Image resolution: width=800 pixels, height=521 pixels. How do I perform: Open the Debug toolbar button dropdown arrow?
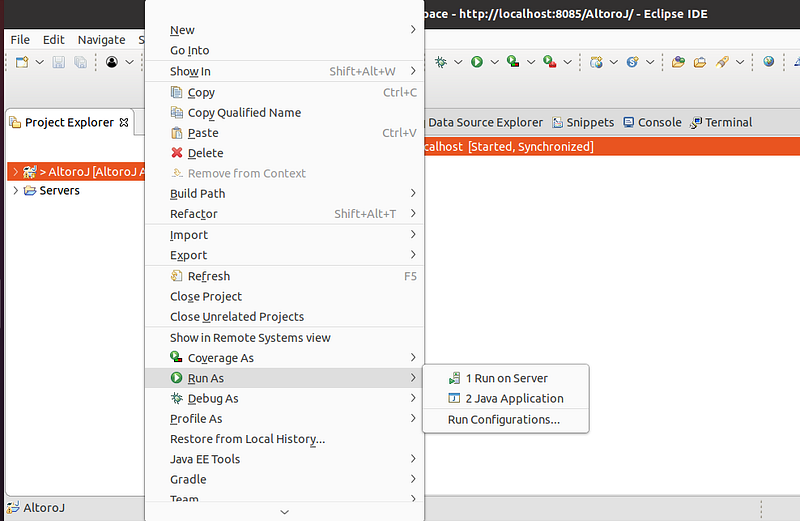click(458, 62)
